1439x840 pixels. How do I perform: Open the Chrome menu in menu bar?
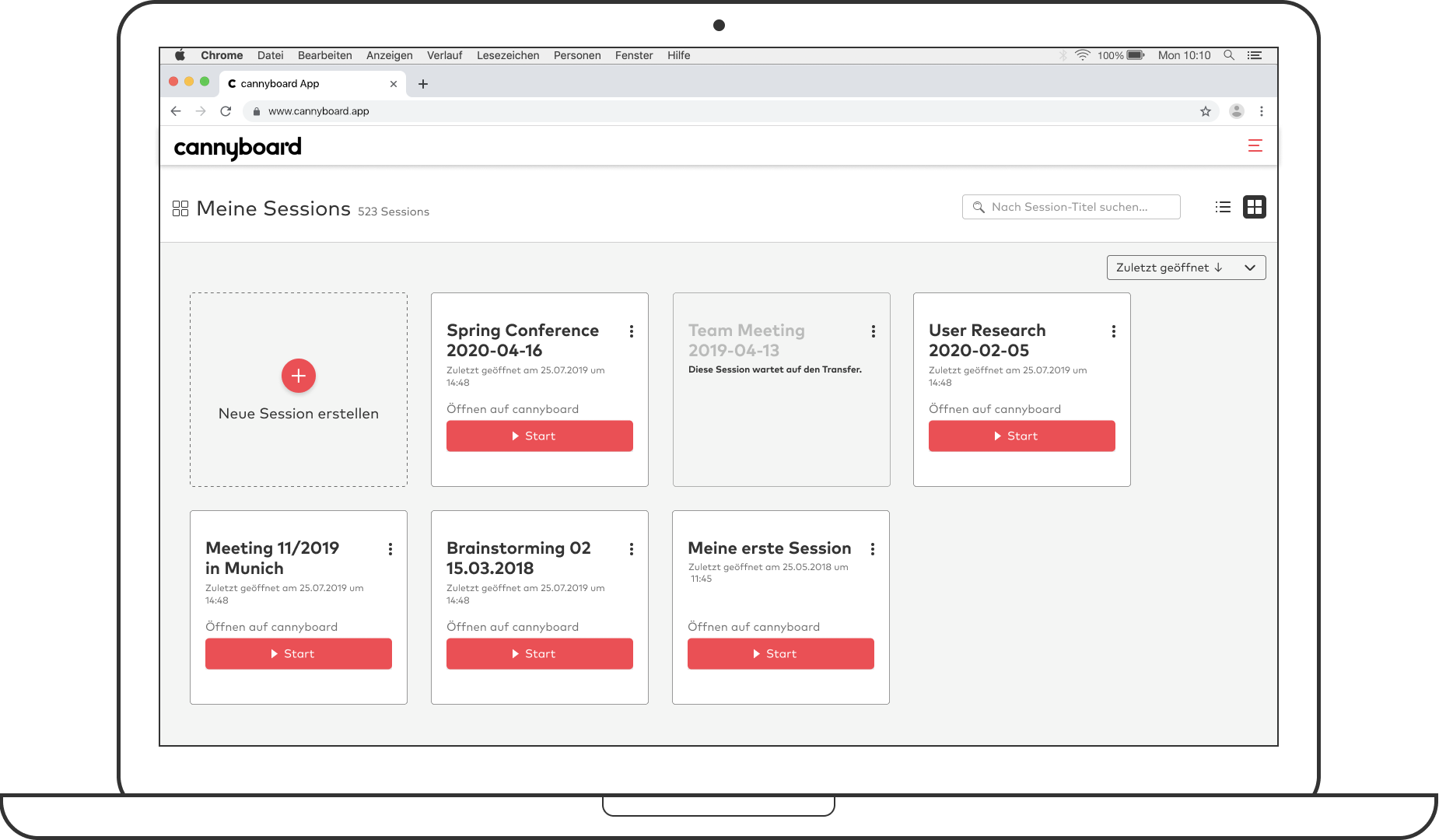pos(222,55)
